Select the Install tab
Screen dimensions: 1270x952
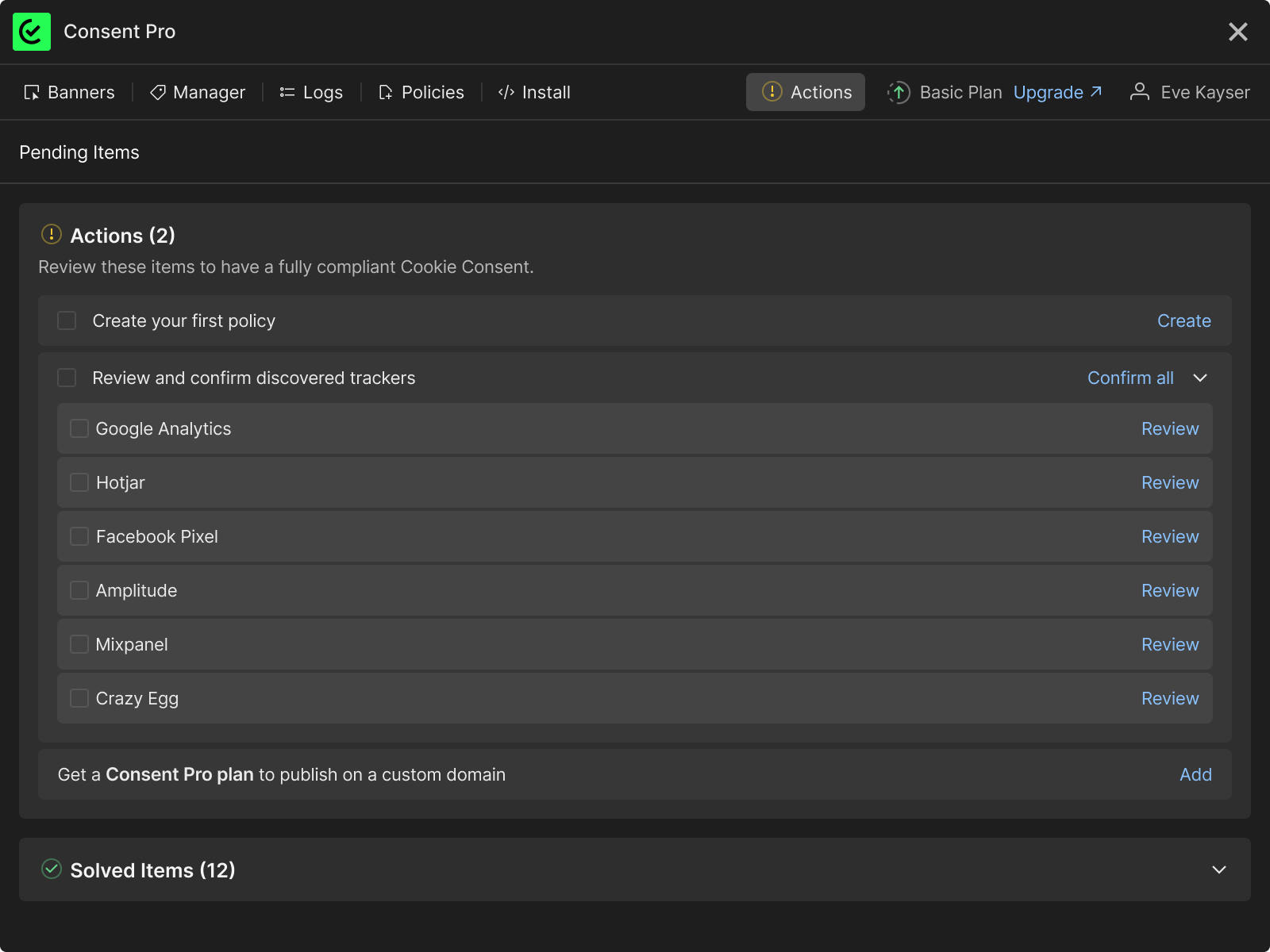(534, 92)
